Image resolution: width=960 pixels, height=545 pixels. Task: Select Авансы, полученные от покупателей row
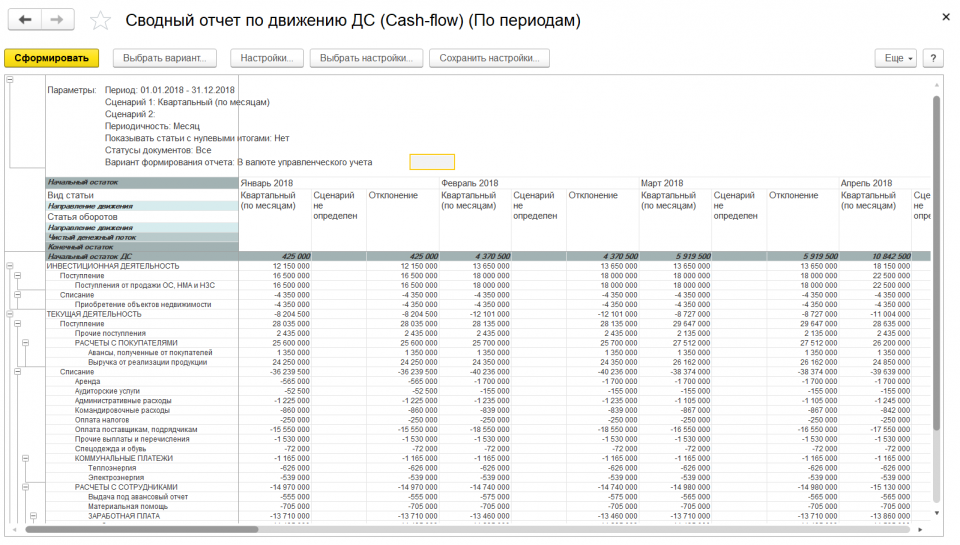coord(150,353)
